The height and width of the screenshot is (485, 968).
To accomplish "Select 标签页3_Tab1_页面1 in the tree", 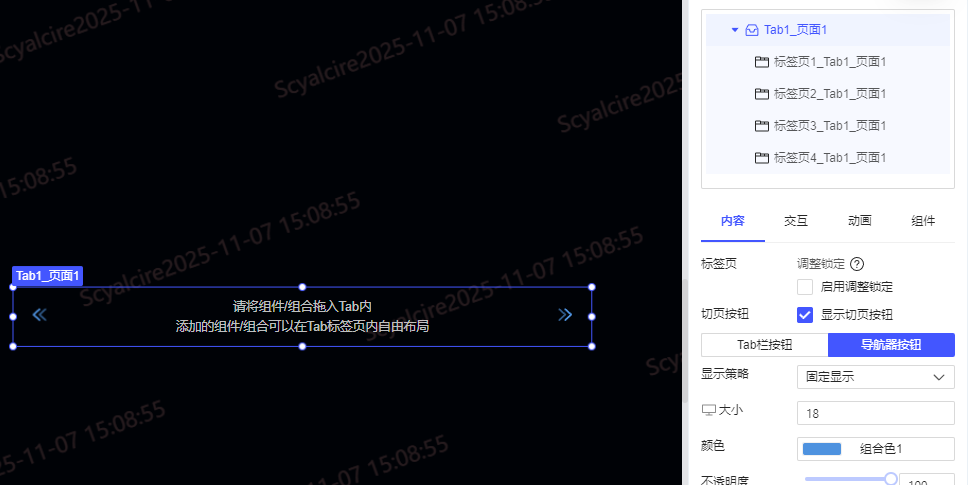I will pyautogui.click(x=828, y=126).
